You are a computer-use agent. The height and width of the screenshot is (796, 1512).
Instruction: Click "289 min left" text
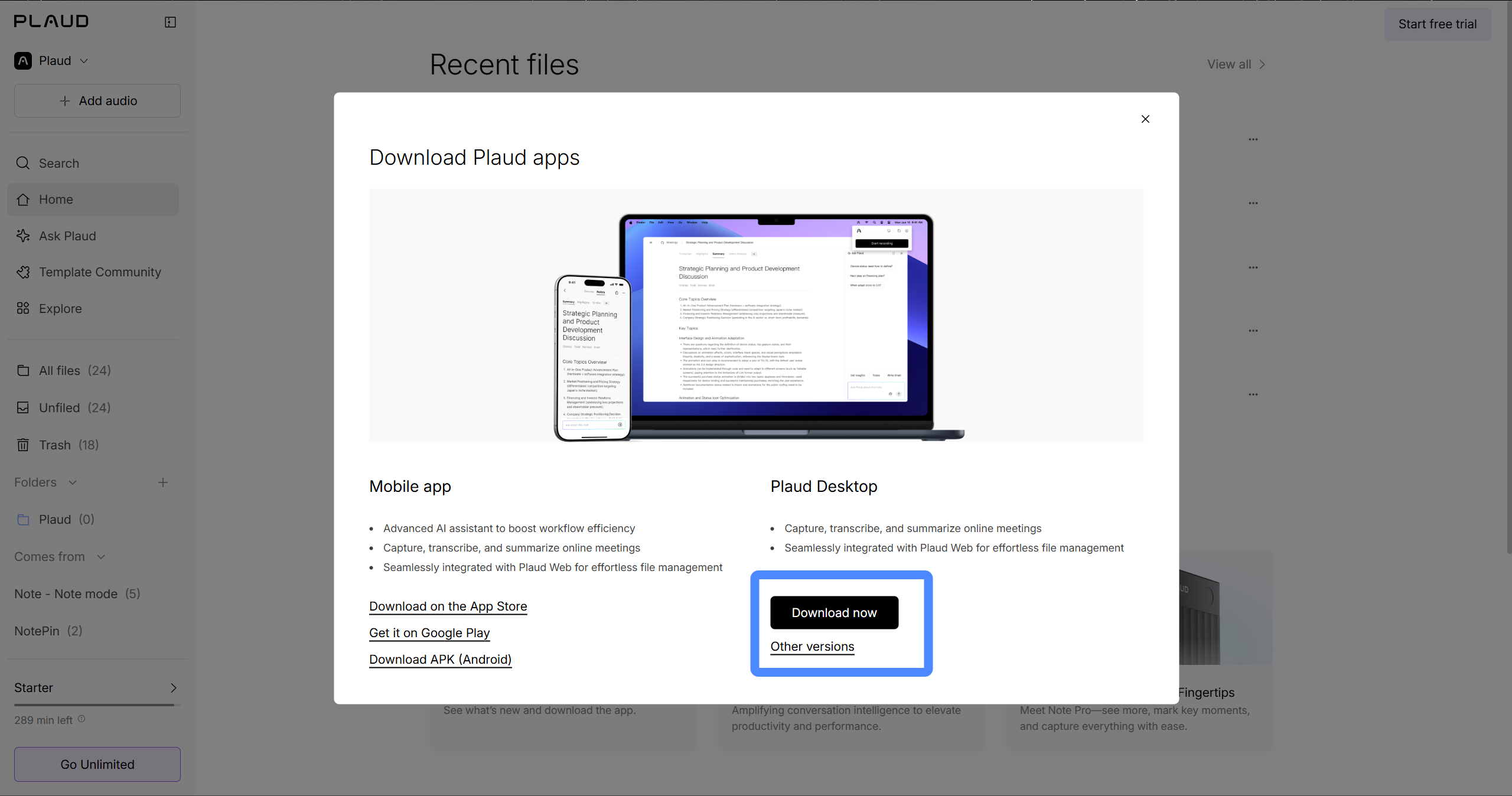[43, 720]
